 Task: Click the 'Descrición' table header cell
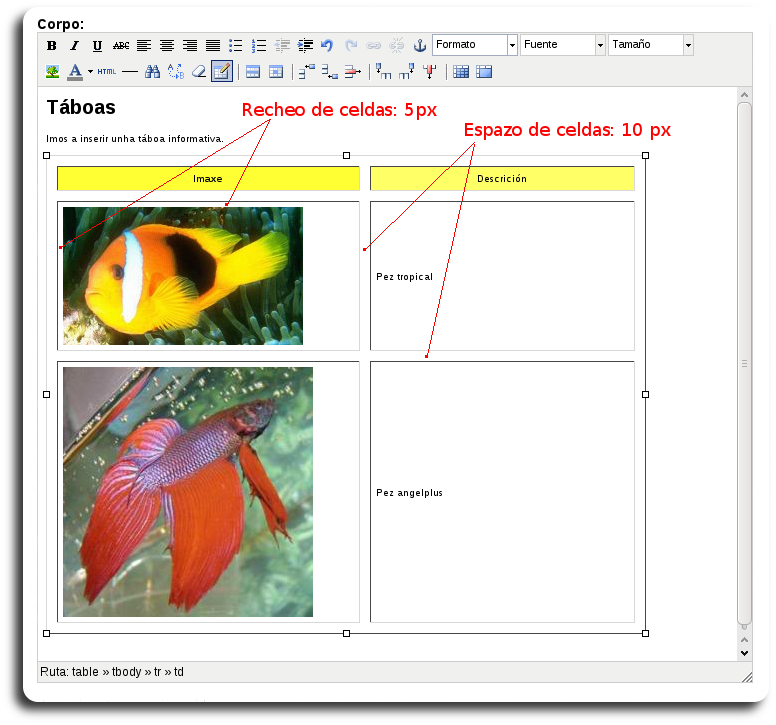click(502, 179)
